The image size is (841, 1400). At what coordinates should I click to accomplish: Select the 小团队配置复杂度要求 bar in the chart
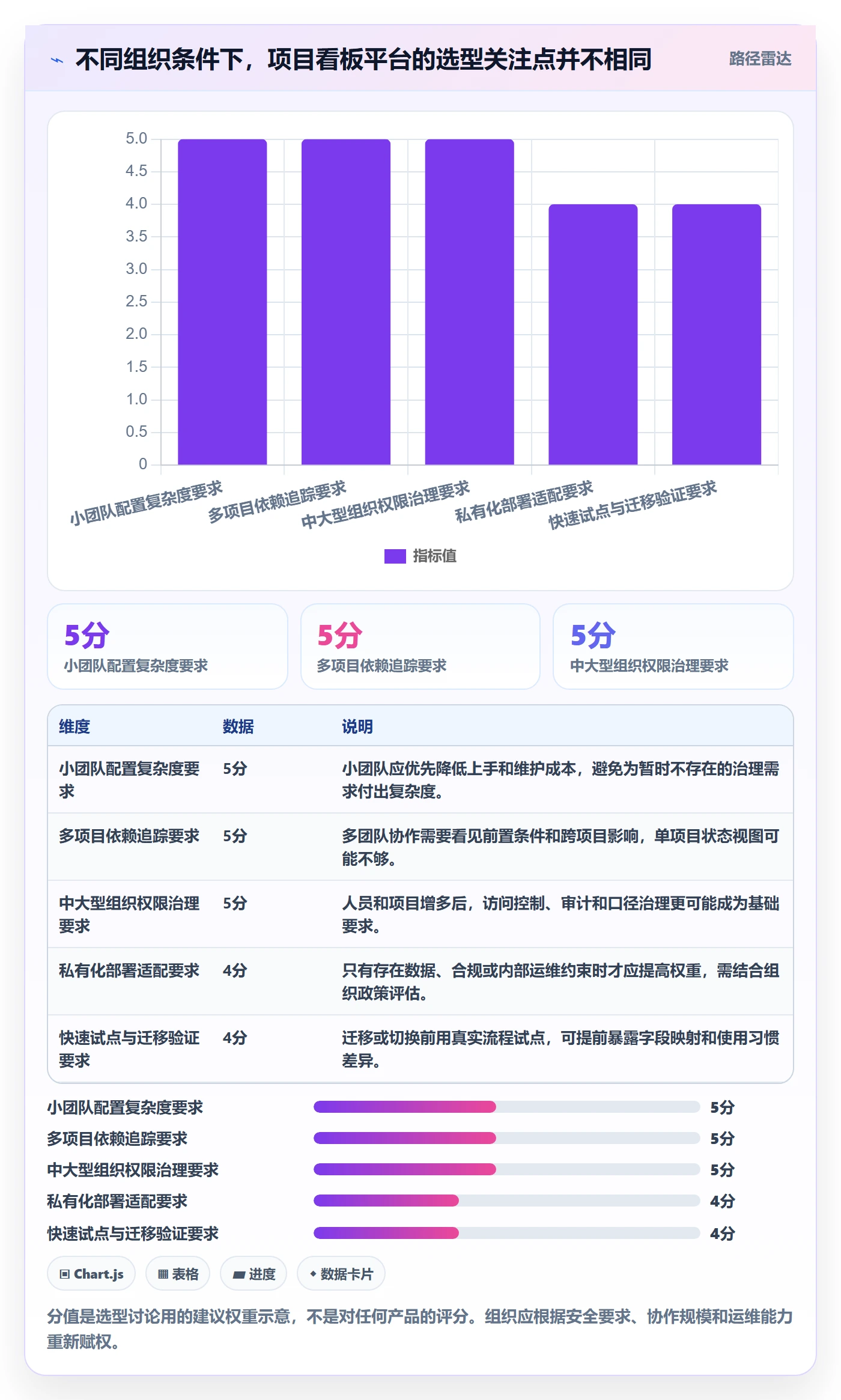click(x=222, y=302)
